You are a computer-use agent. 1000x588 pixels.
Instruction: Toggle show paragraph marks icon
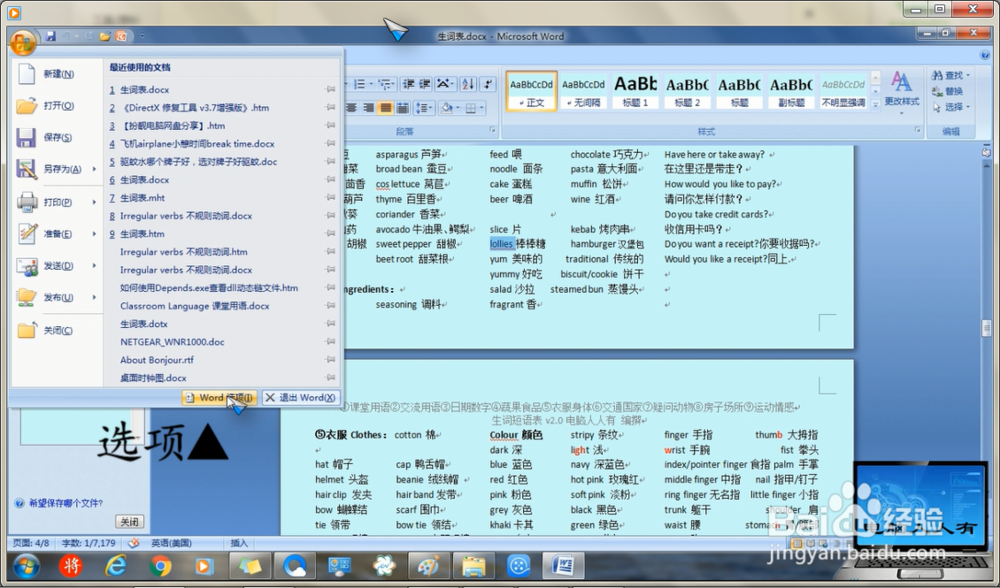point(488,84)
